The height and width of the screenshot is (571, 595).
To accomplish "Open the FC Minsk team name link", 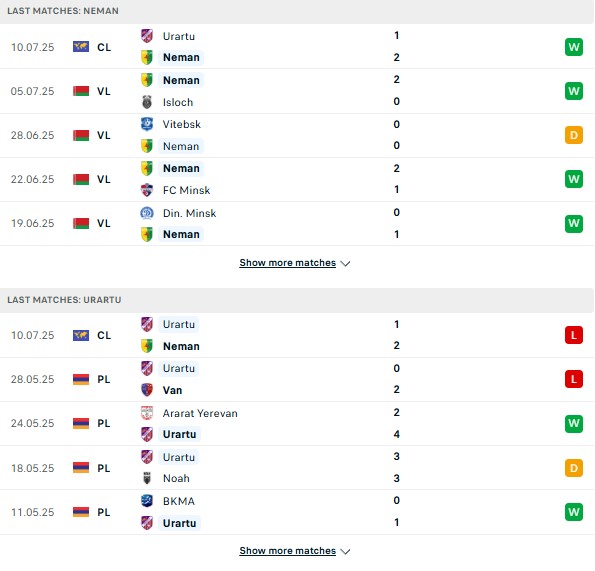I will click(186, 190).
